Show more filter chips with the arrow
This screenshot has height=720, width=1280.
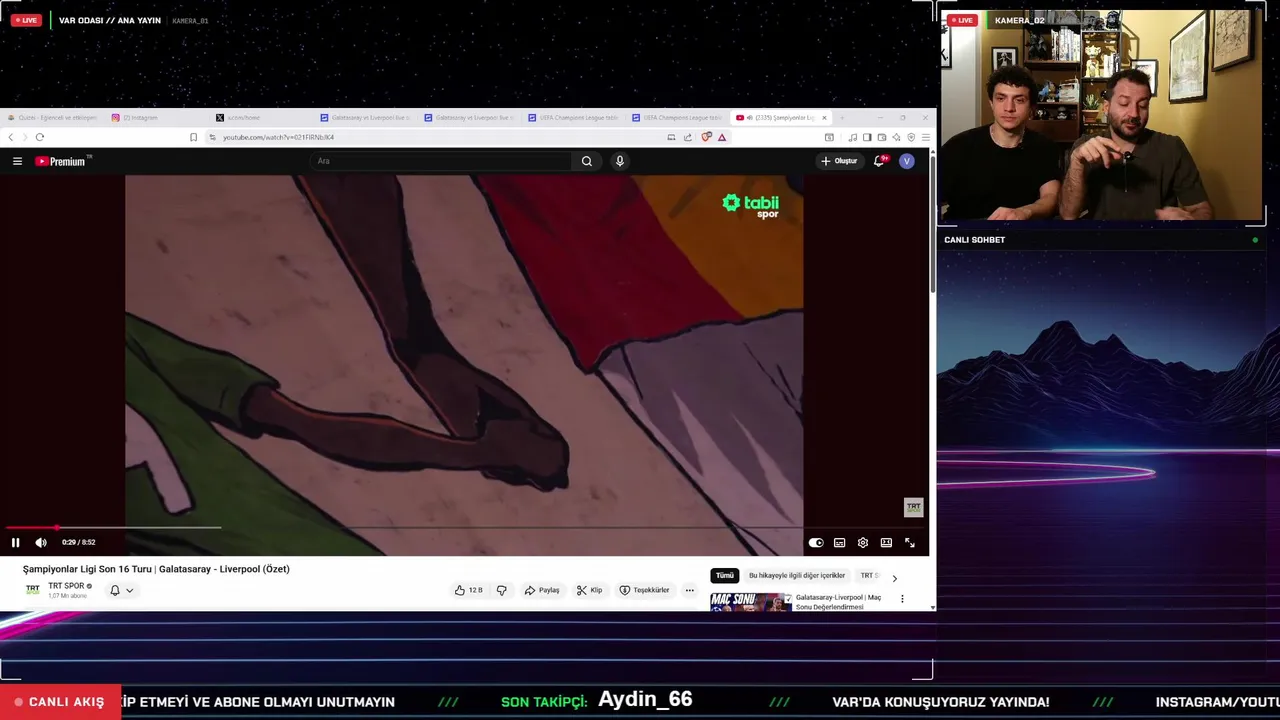895,577
